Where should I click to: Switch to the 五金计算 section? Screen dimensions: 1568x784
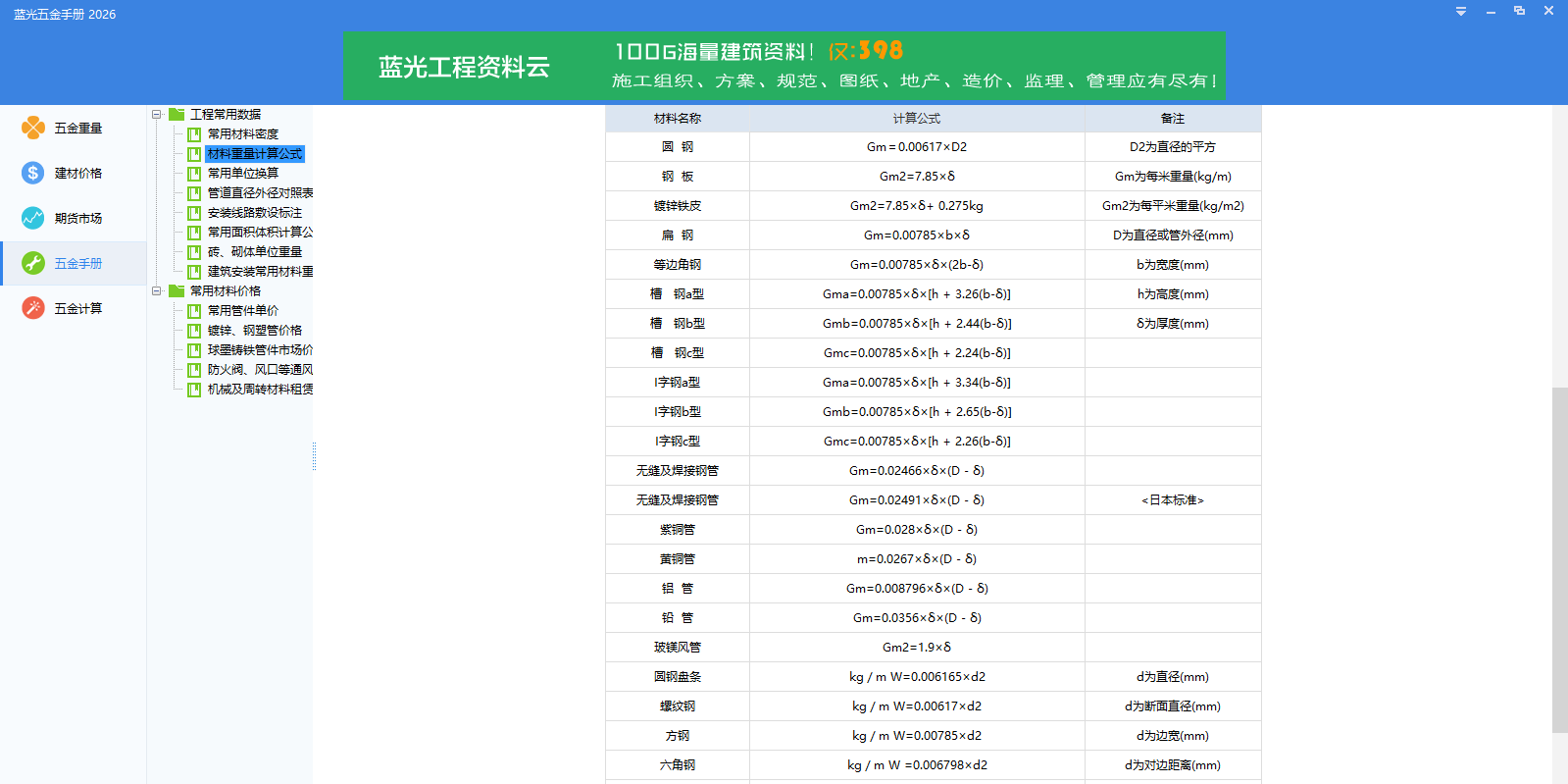[77, 308]
